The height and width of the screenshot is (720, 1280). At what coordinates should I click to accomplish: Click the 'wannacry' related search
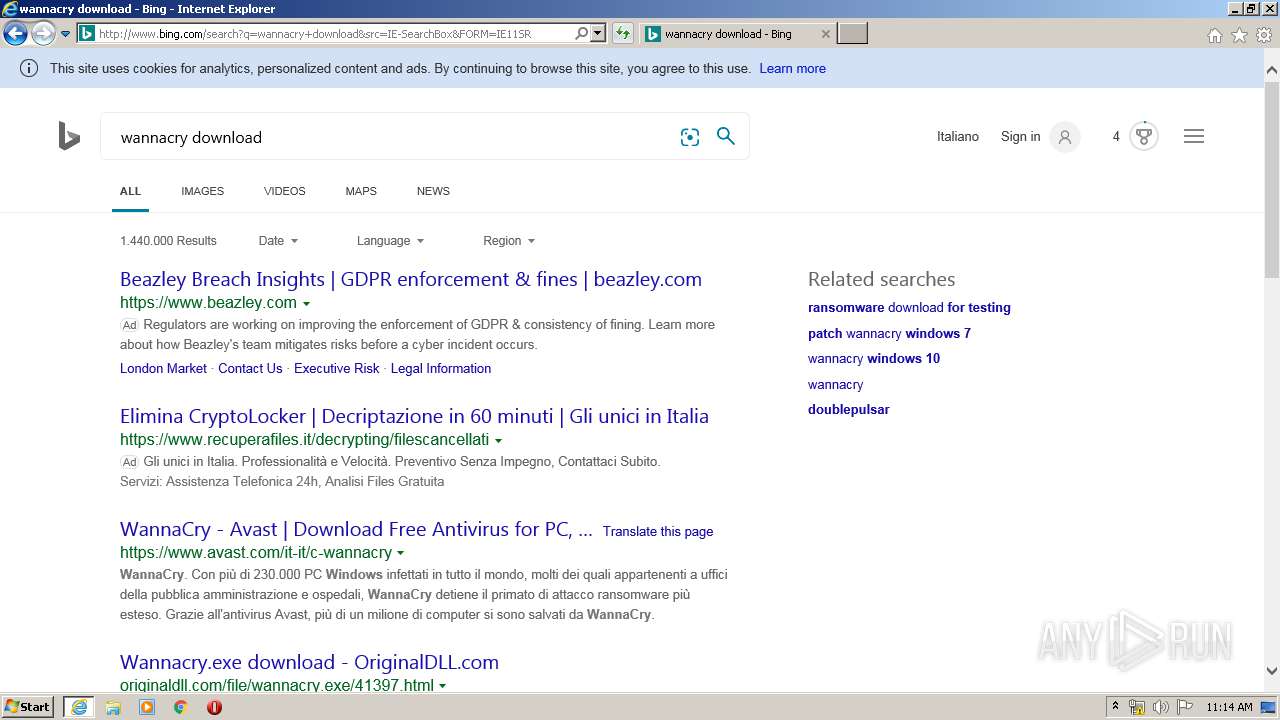(x=835, y=384)
